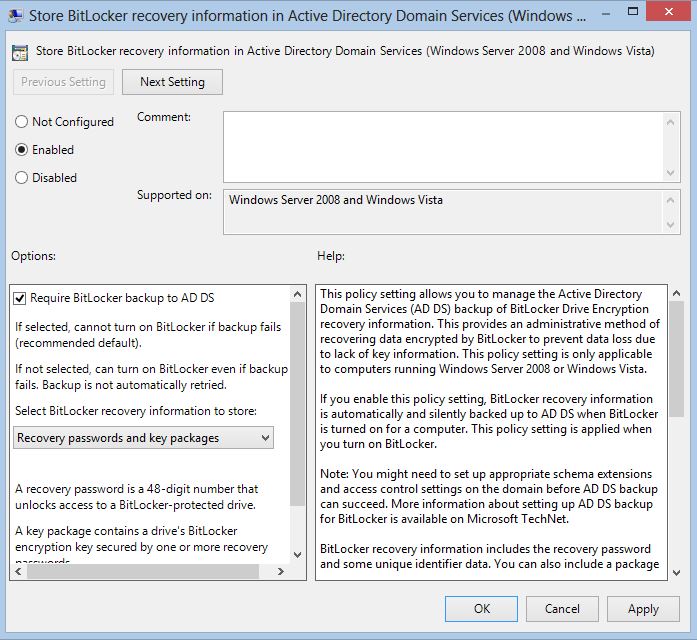Click inside the Comment text box

(x=443, y=147)
